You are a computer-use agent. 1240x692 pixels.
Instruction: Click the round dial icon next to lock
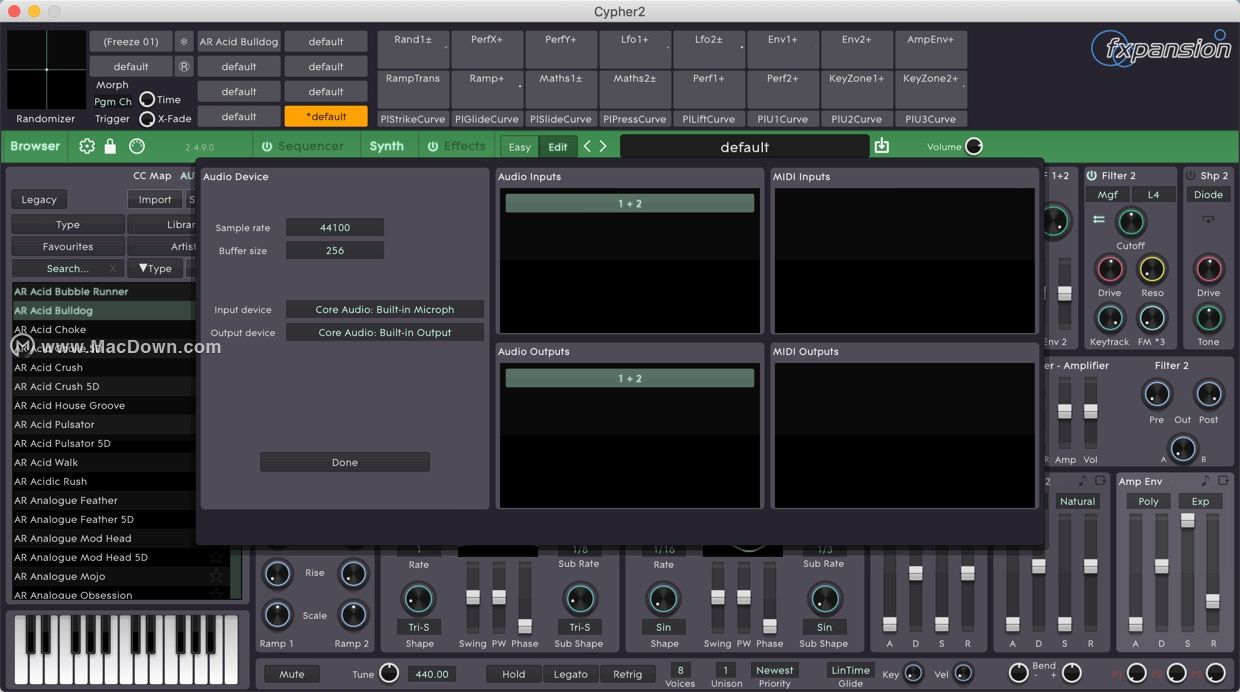pyautogui.click(x=137, y=146)
